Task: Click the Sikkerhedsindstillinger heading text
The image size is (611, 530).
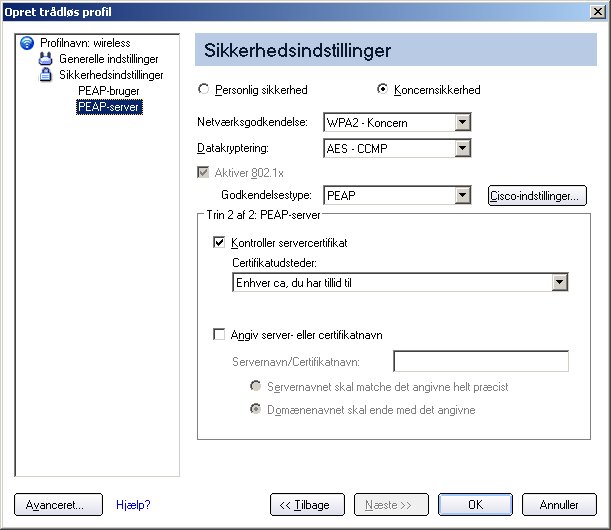Action: [297, 50]
